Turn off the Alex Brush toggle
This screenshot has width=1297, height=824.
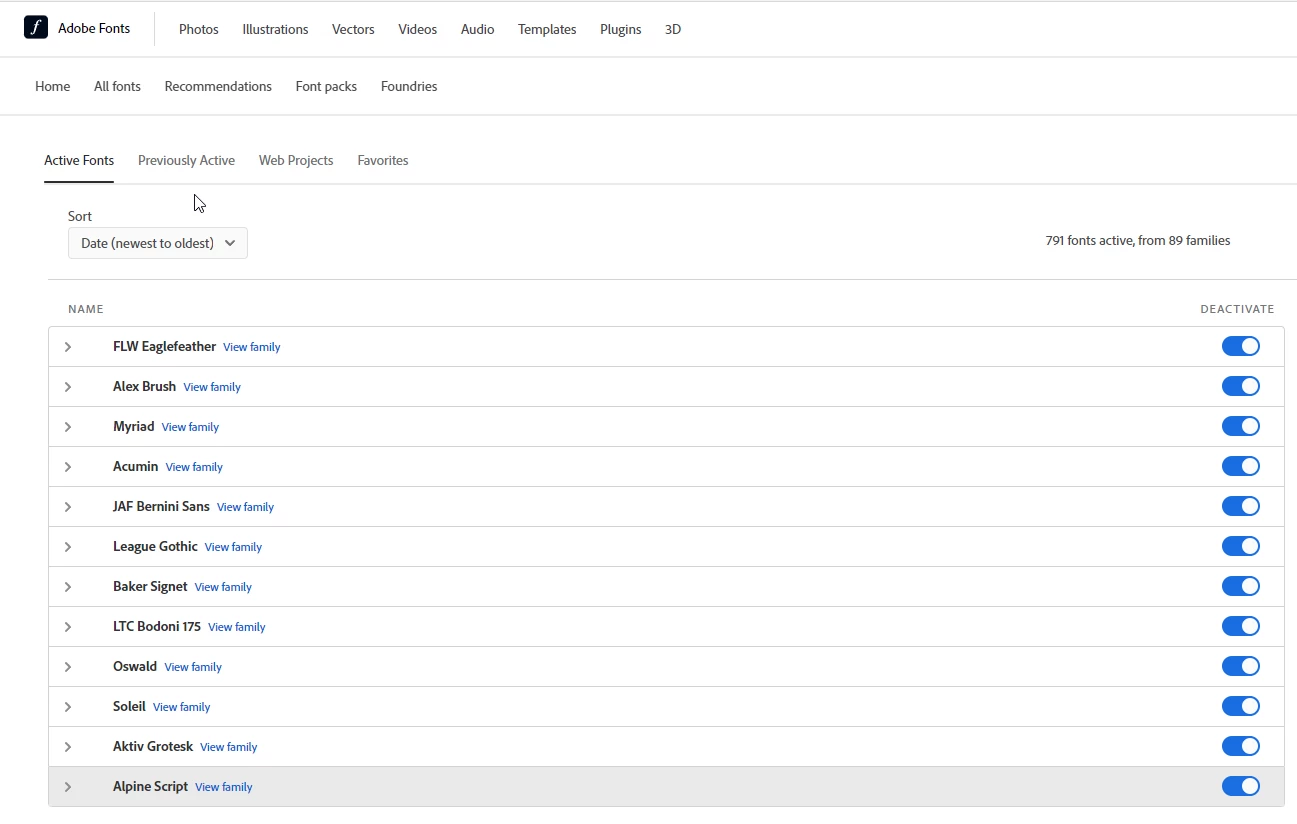click(x=1240, y=386)
